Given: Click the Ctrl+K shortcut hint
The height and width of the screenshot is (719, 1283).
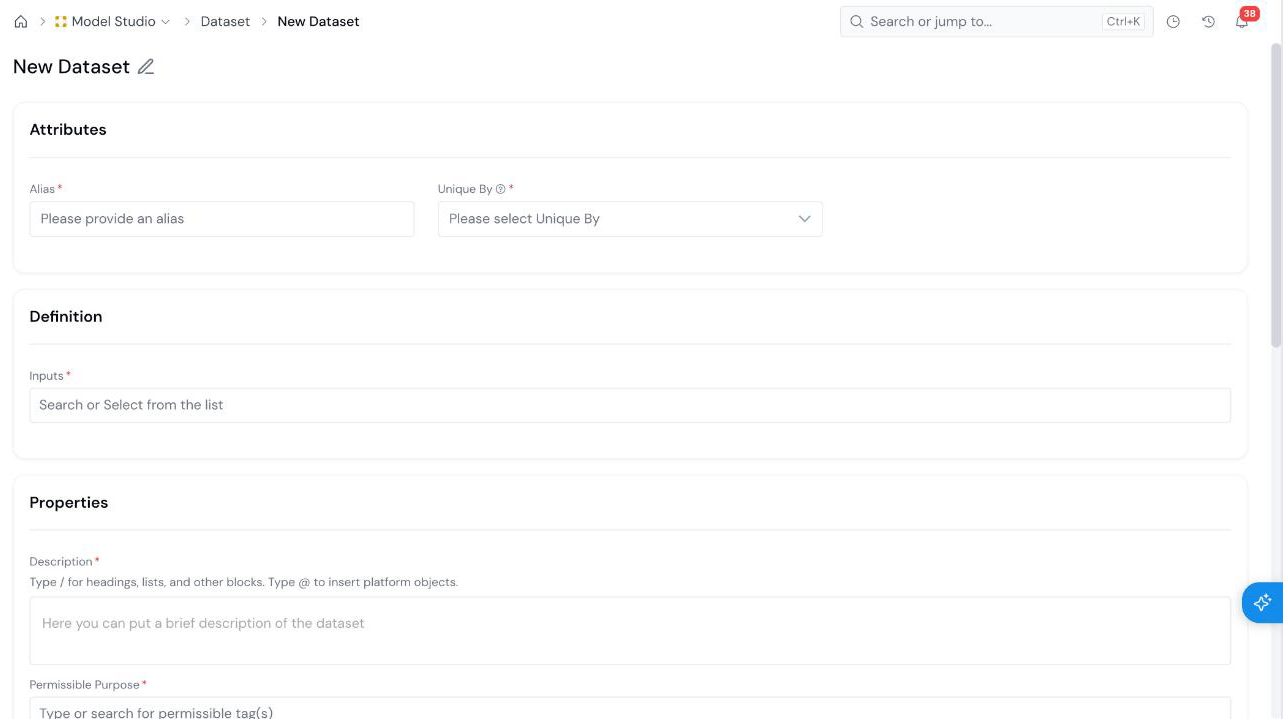Looking at the screenshot, I should 1124,21.
